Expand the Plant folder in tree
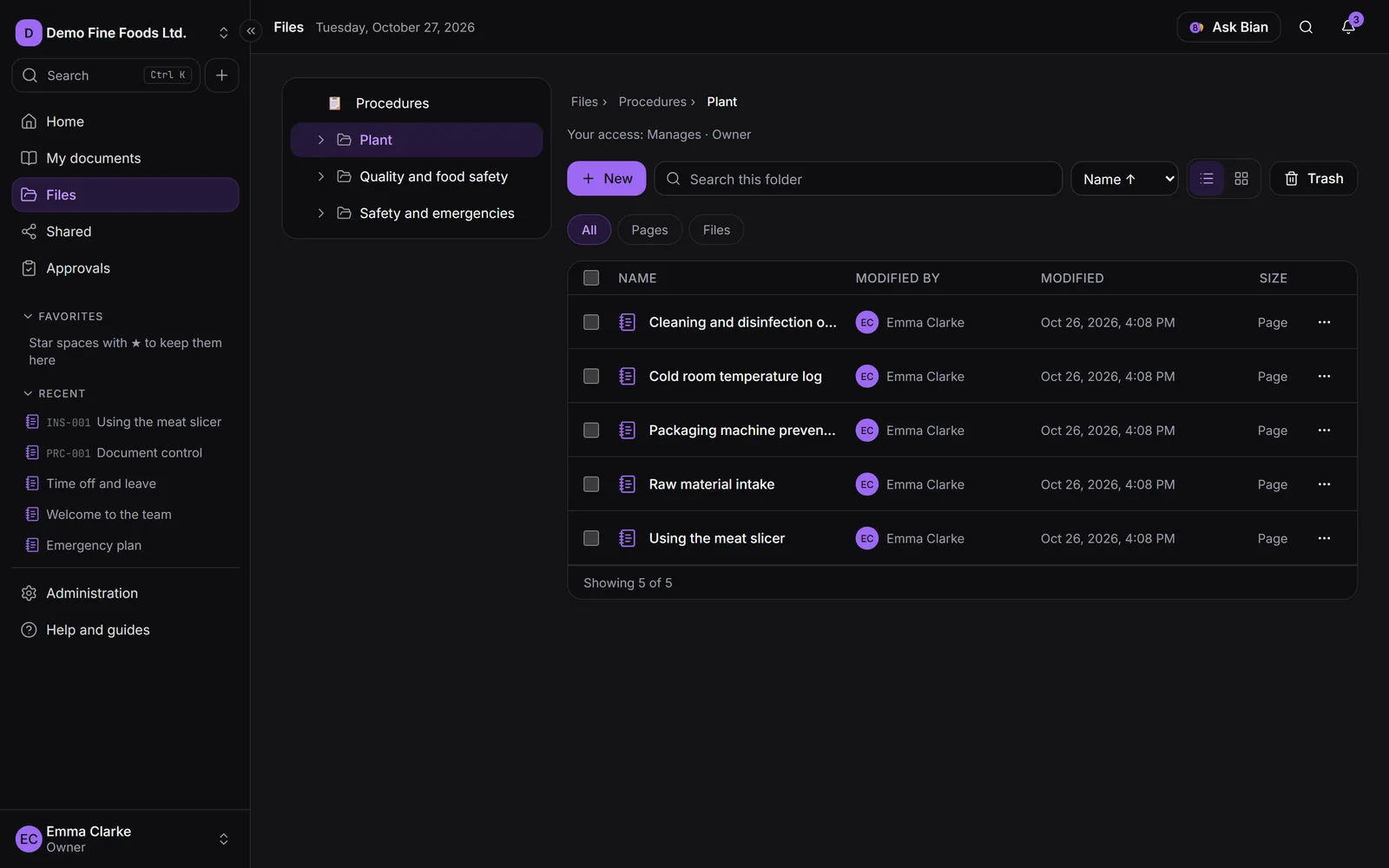Viewport: 1389px width, 868px height. pos(320,140)
